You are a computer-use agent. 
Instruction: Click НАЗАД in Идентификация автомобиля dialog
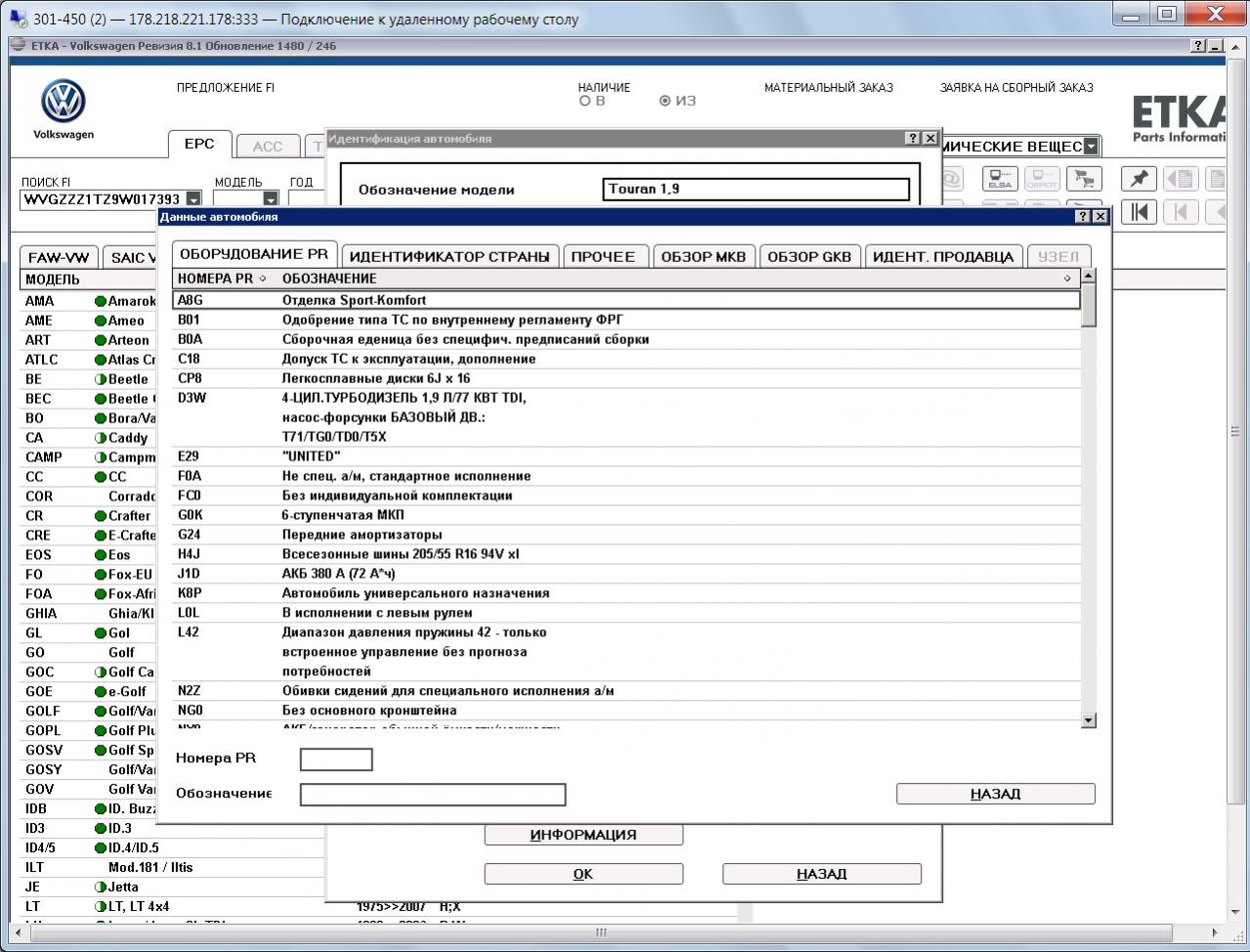point(822,874)
